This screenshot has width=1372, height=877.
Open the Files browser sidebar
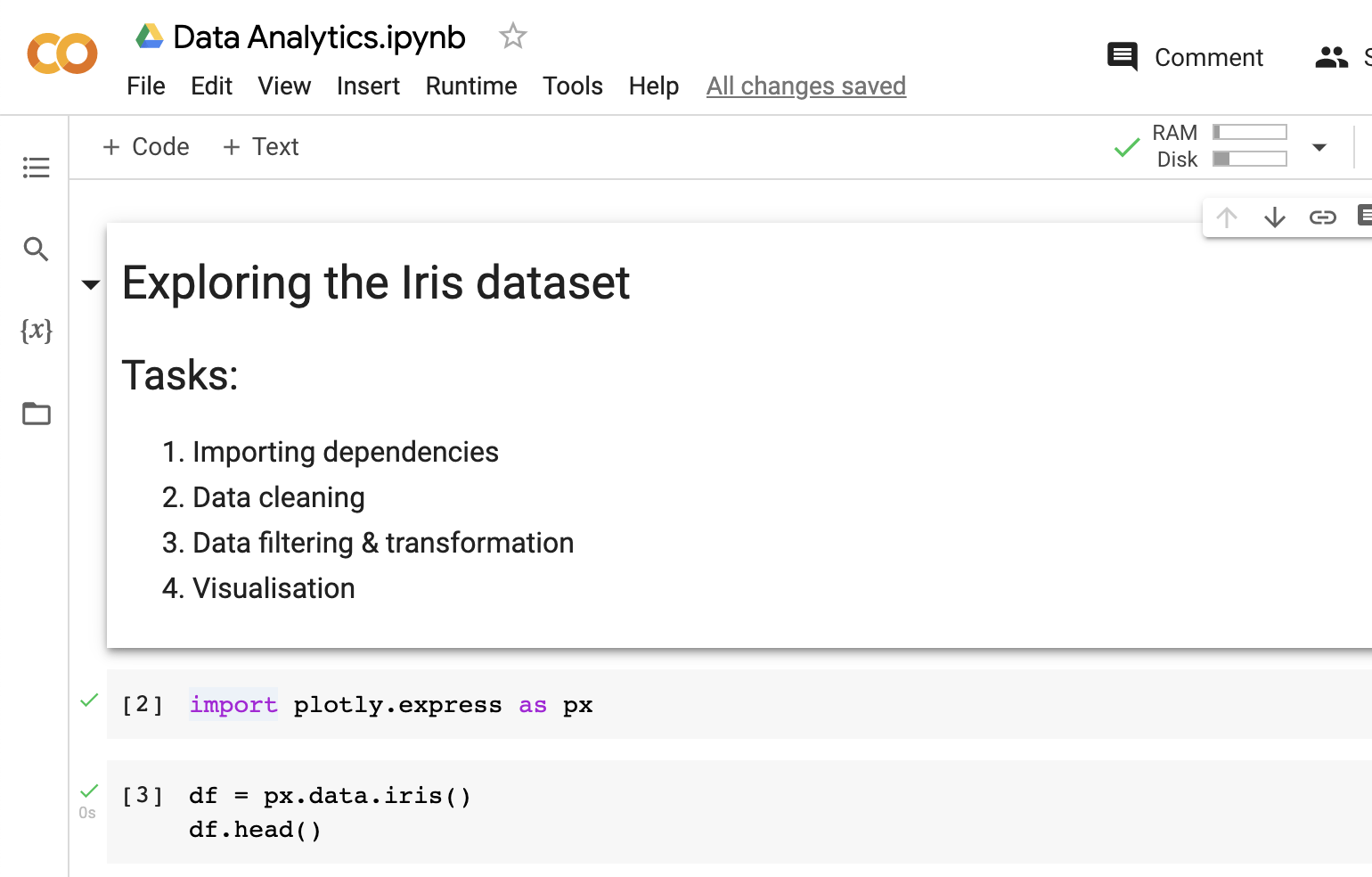point(36,414)
